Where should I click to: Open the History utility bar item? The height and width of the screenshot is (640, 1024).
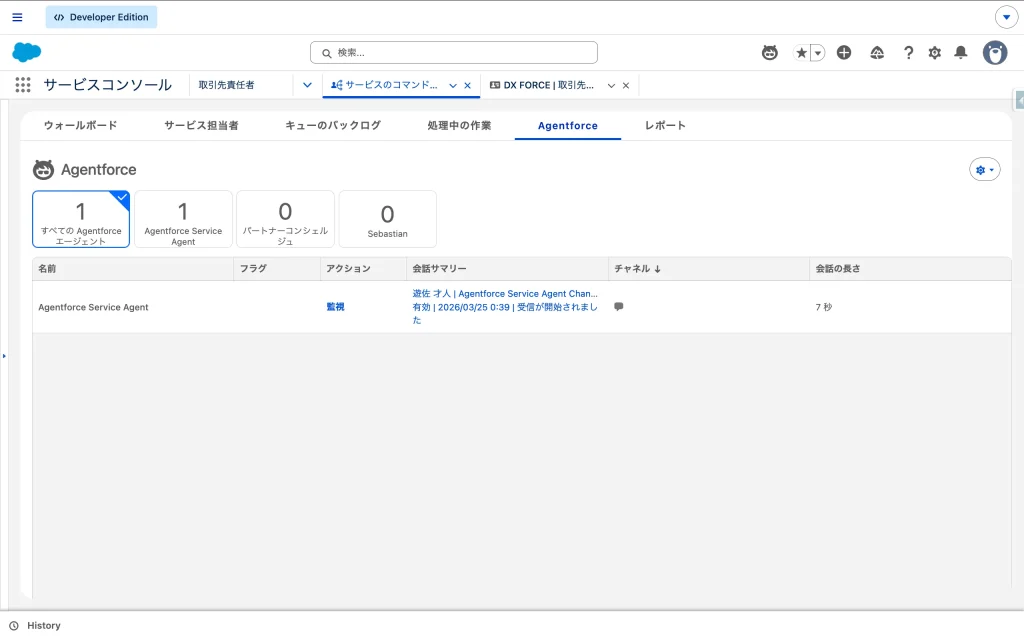[35, 625]
